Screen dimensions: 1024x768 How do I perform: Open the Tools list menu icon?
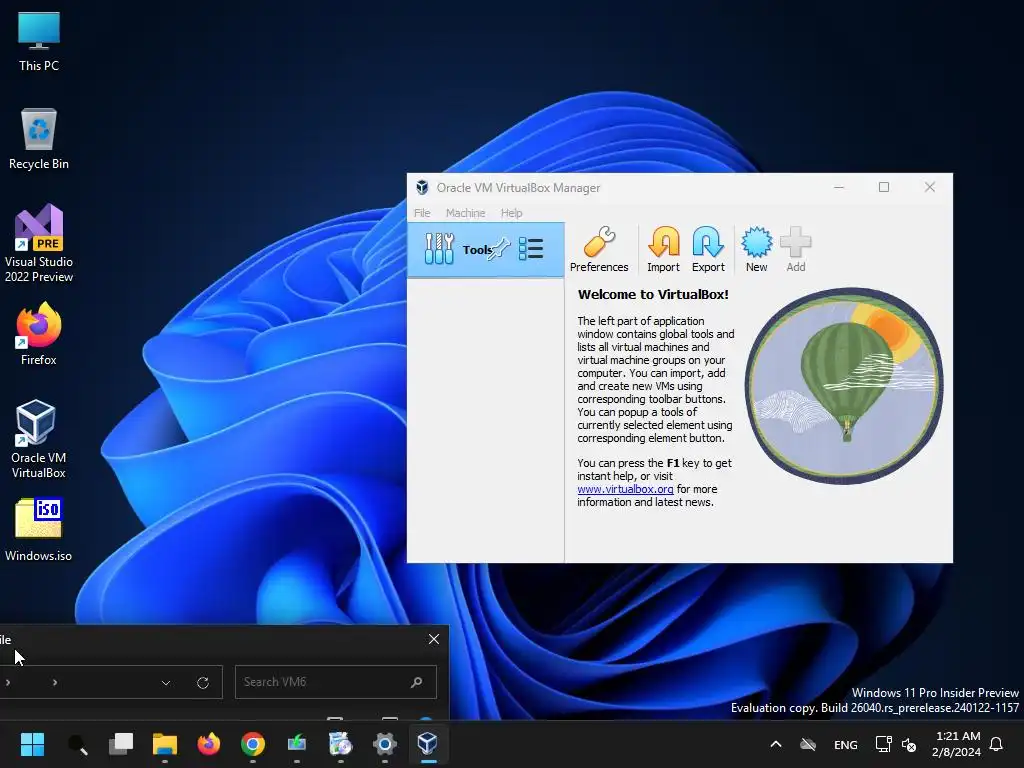coord(531,249)
